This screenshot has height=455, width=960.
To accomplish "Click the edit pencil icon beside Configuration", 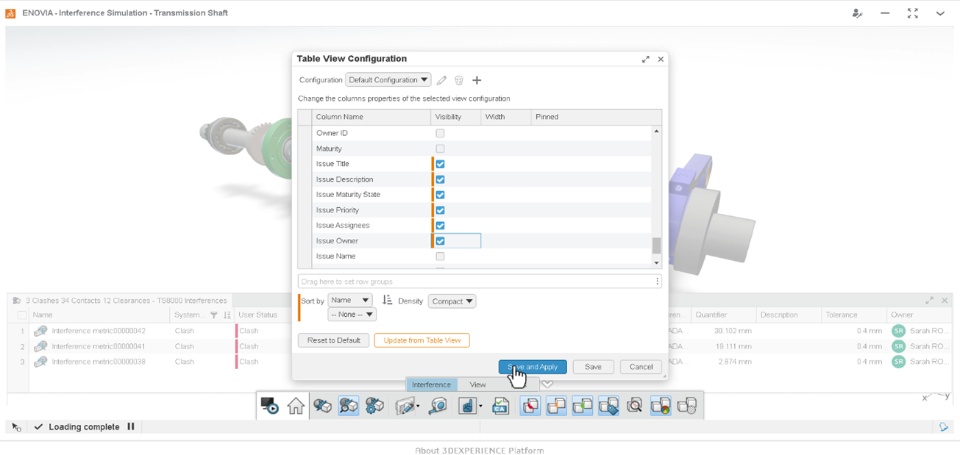I will 441,80.
